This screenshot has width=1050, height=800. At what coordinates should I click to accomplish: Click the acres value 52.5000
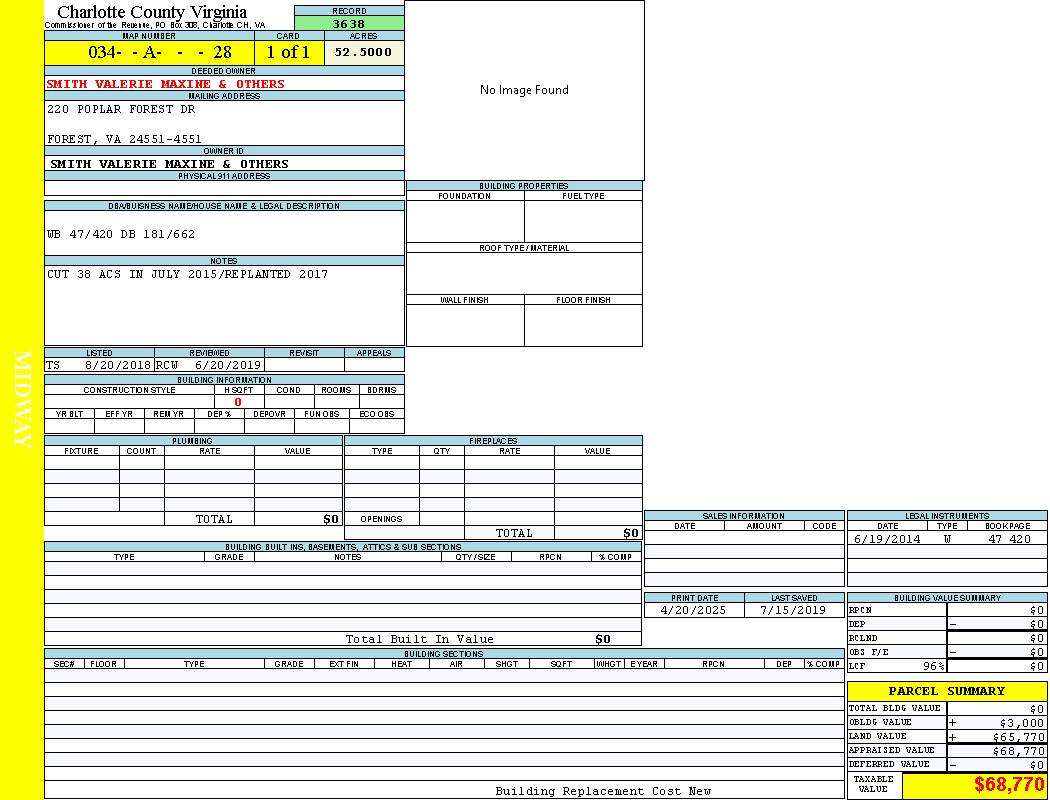pos(363,52)
